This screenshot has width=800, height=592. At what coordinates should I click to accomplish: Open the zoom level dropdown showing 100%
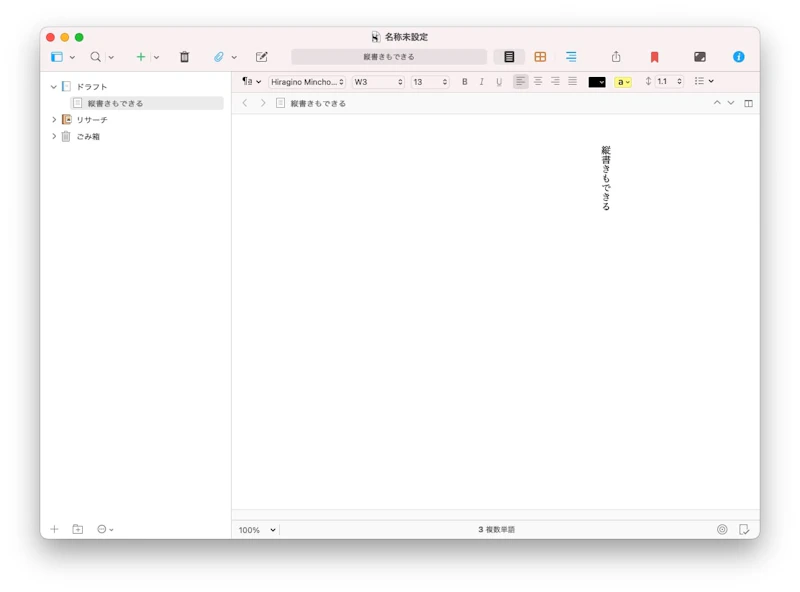(254, 529)
